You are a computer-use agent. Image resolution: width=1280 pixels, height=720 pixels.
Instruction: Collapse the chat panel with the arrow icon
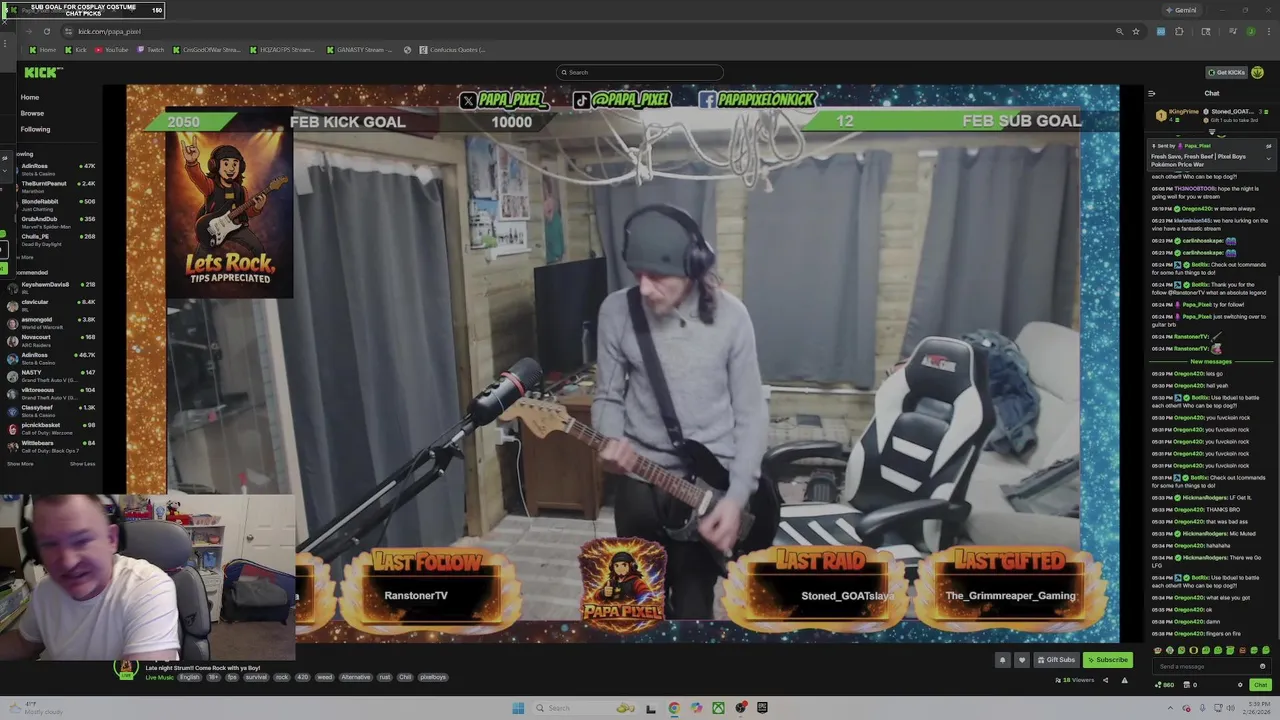1151,93
